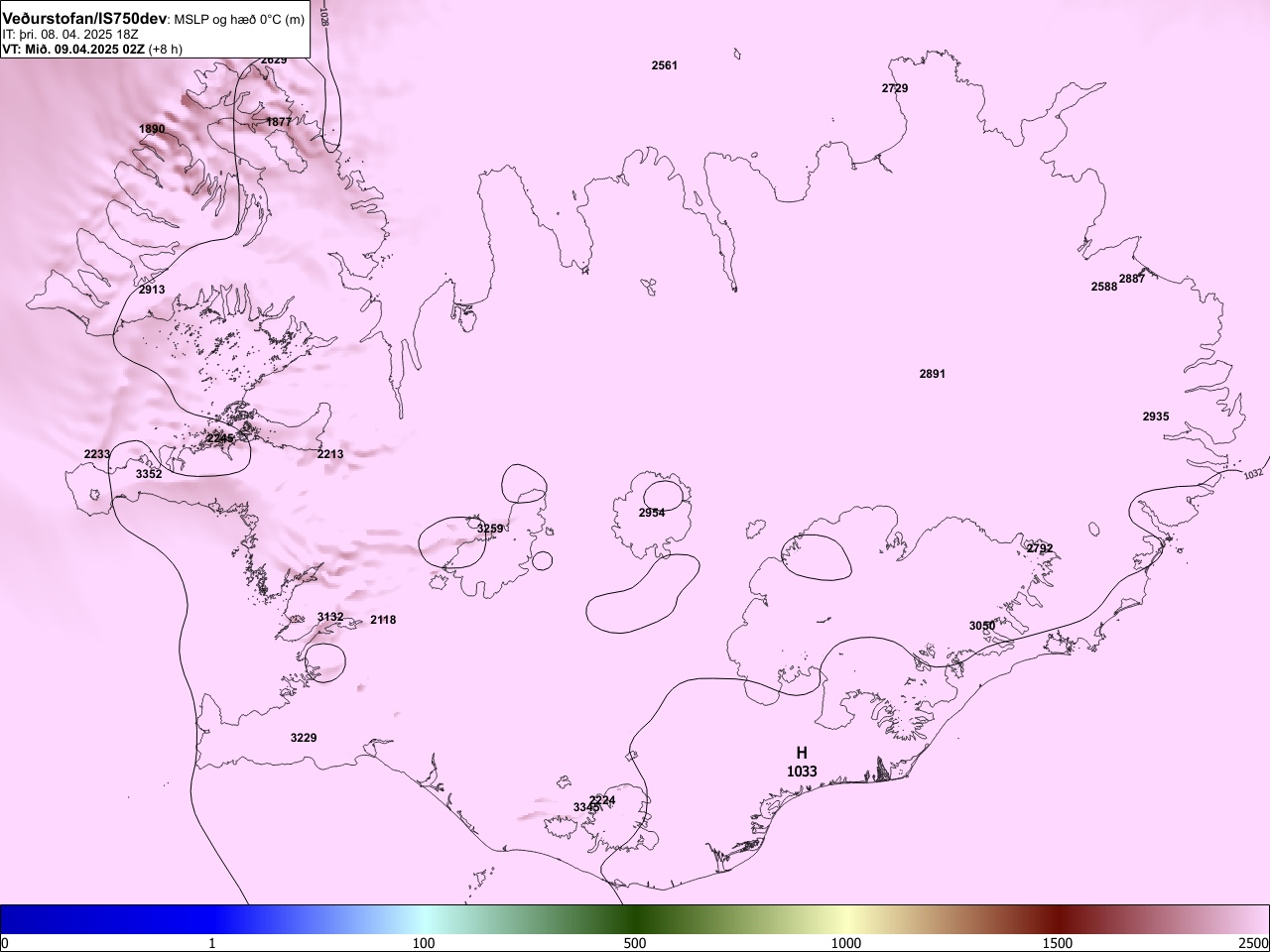Click the height value 3050

point(982,626)
